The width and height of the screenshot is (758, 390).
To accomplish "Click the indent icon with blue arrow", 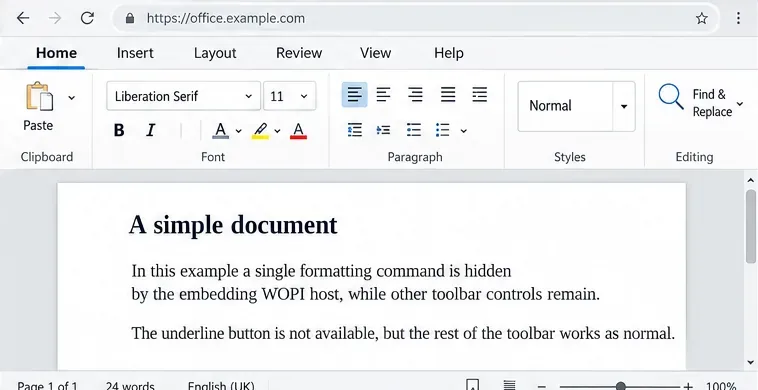I will (383, 130).
